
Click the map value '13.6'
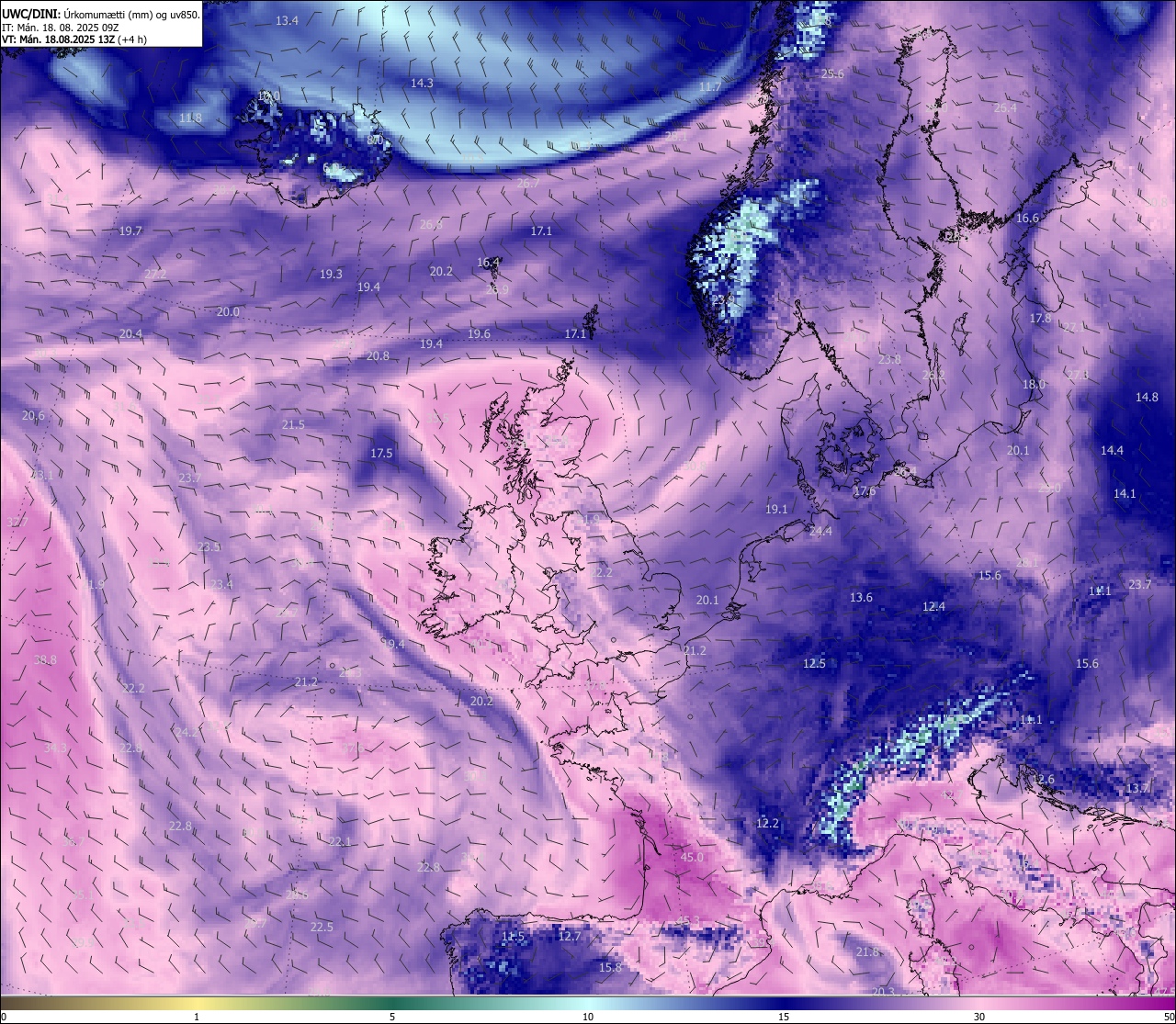pos(861,597)
